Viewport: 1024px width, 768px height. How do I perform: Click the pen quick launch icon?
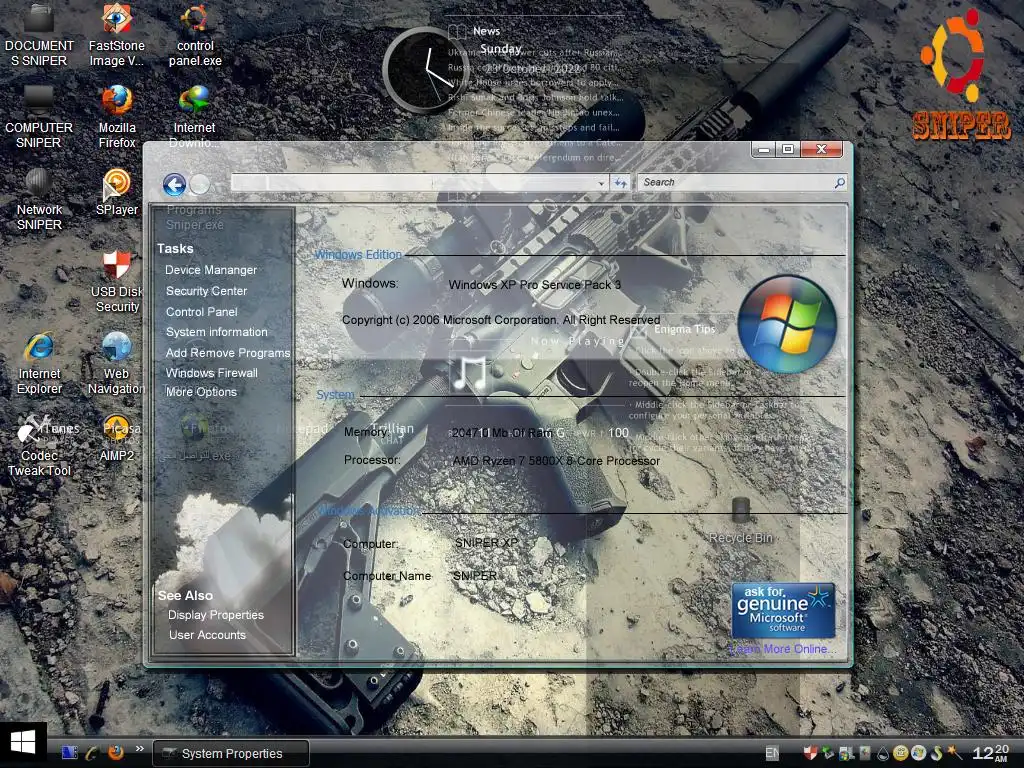click(92, 752)
